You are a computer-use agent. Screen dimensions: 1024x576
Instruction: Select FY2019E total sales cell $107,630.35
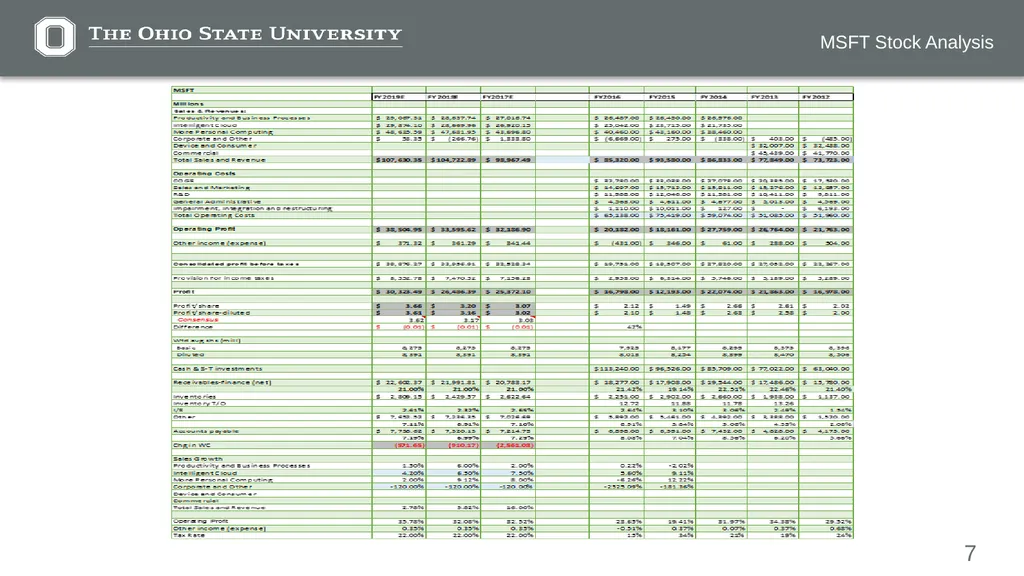coord(398,159)
